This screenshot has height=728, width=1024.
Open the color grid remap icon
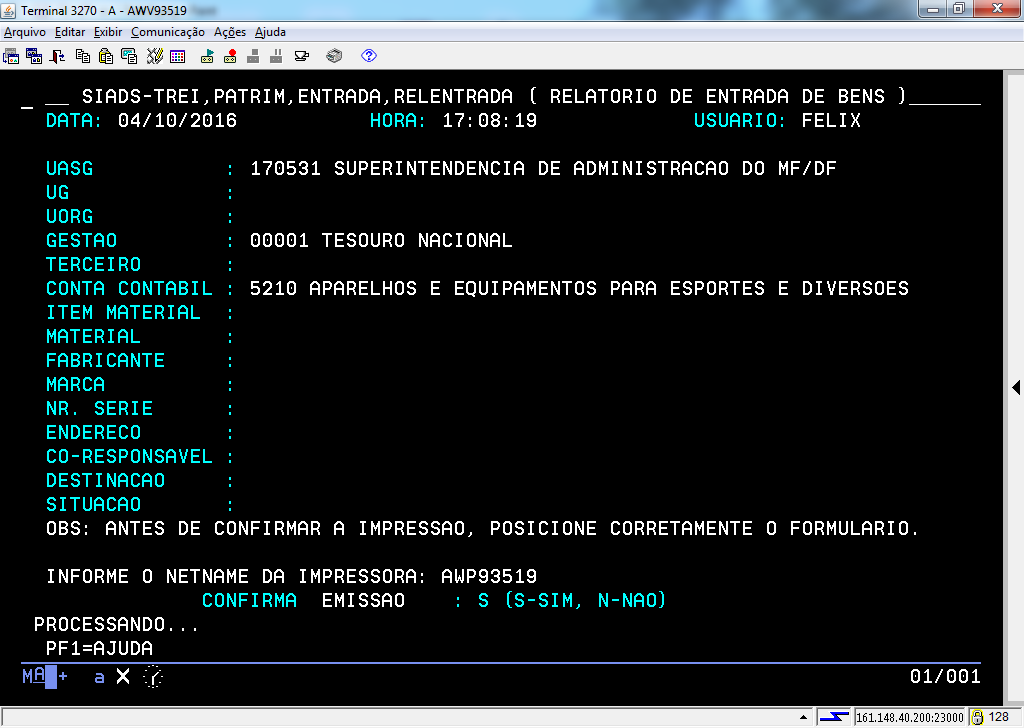[x=178, y=57]
